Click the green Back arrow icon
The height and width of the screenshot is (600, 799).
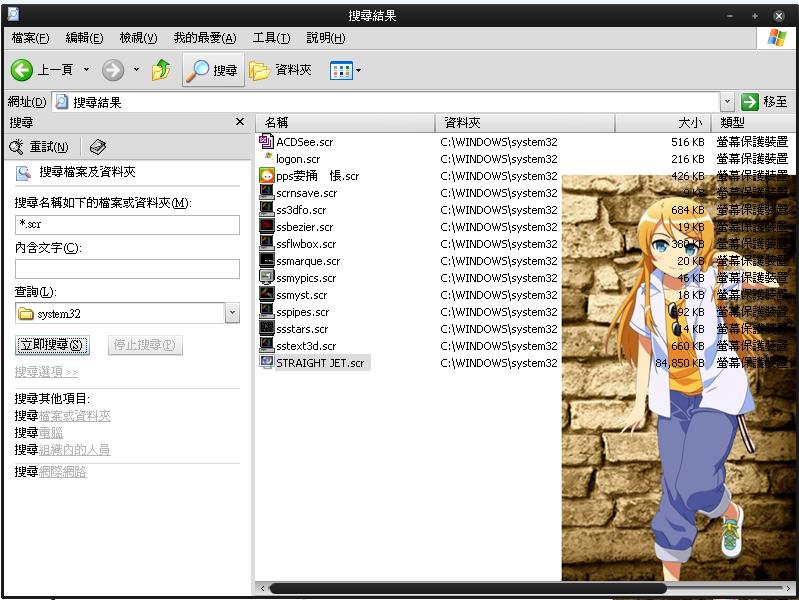[x=22, y=70]
